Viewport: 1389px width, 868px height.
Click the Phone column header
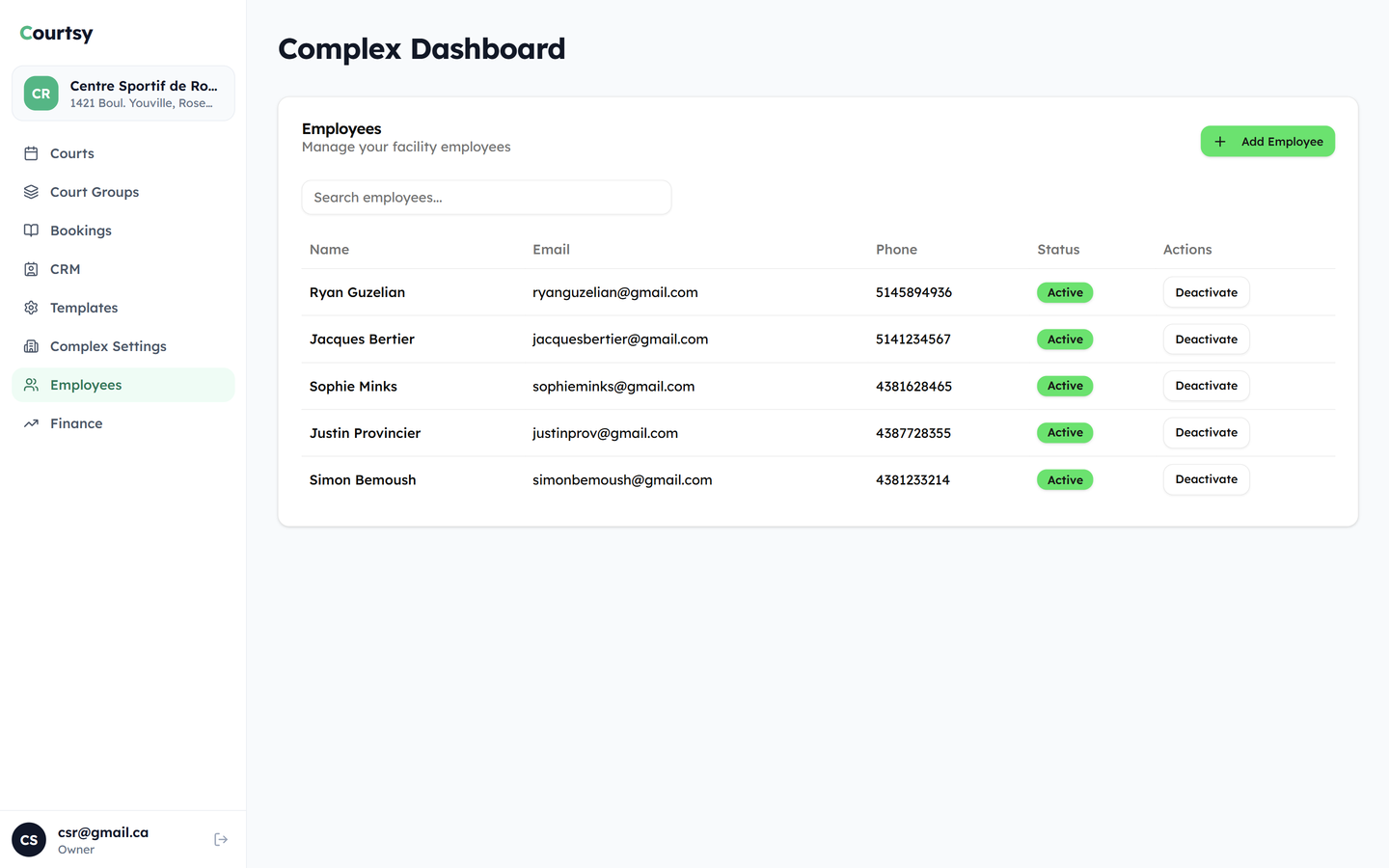pos(896,250)
